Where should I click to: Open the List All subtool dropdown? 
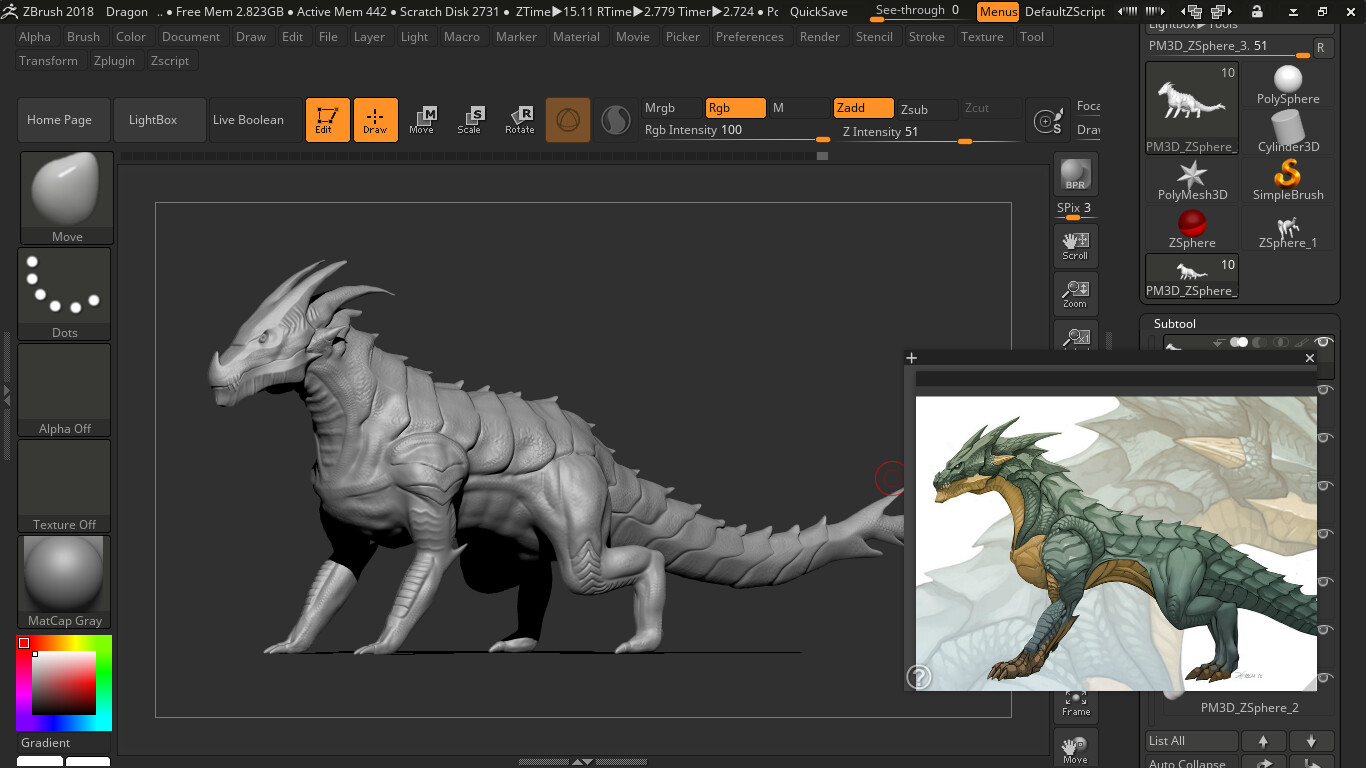pos(1190,740)
